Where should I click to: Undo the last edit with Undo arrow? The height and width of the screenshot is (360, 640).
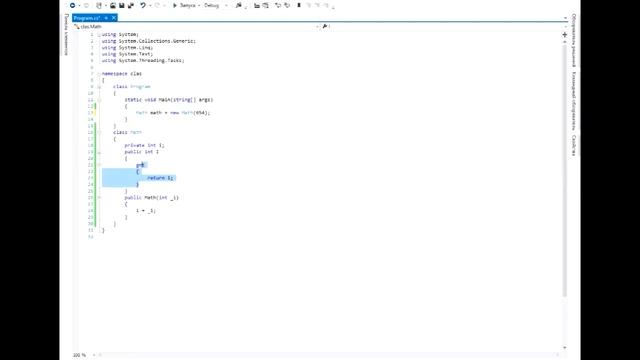143,5
